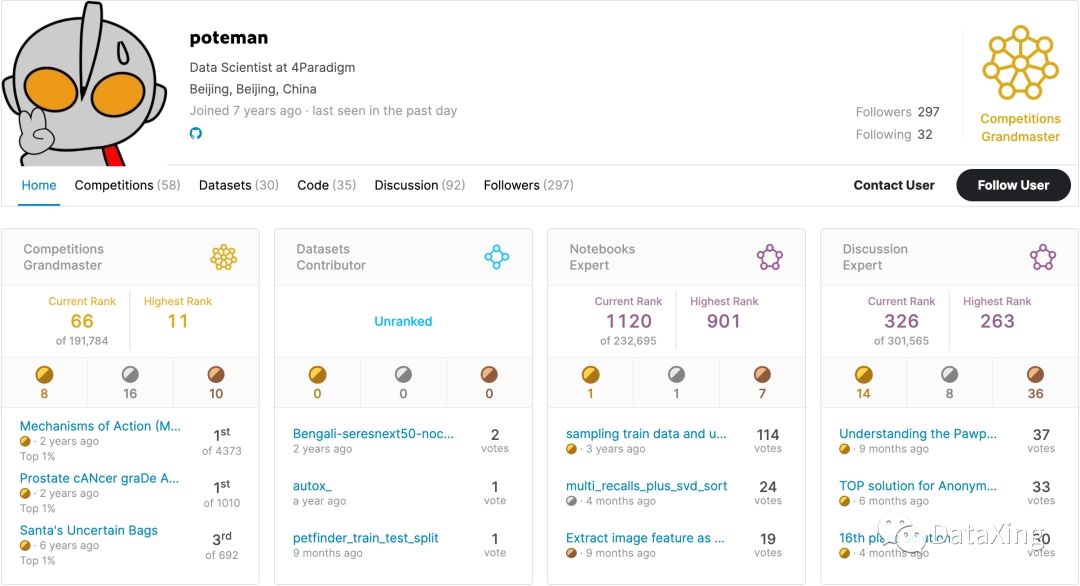Click the Follow User button
This screenshot has width=1080, height=586.
click(x=1013, y=185)
